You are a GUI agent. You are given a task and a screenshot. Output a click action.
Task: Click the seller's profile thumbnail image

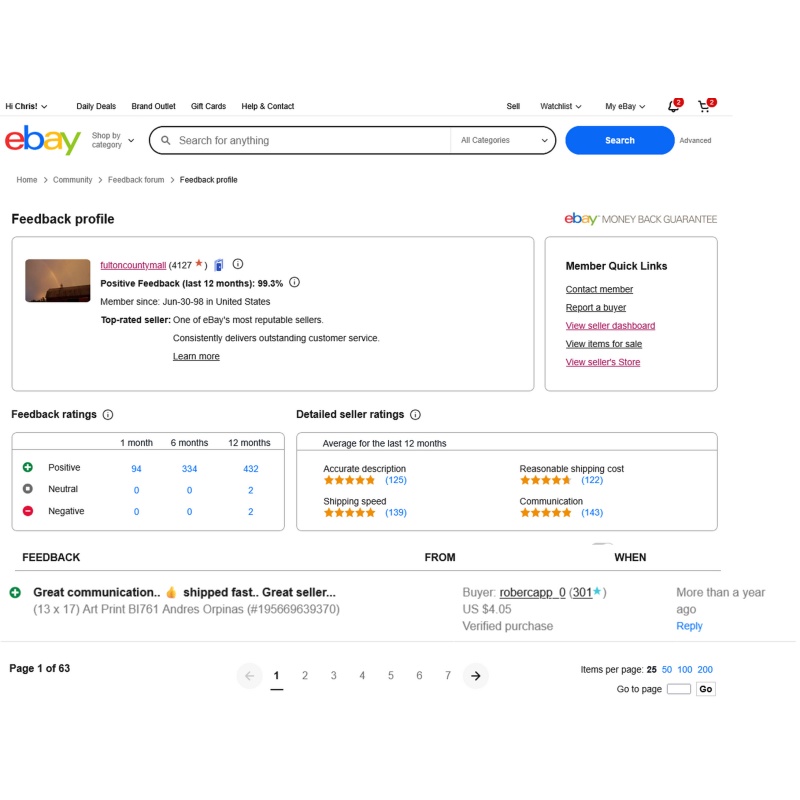pos(58,281)
